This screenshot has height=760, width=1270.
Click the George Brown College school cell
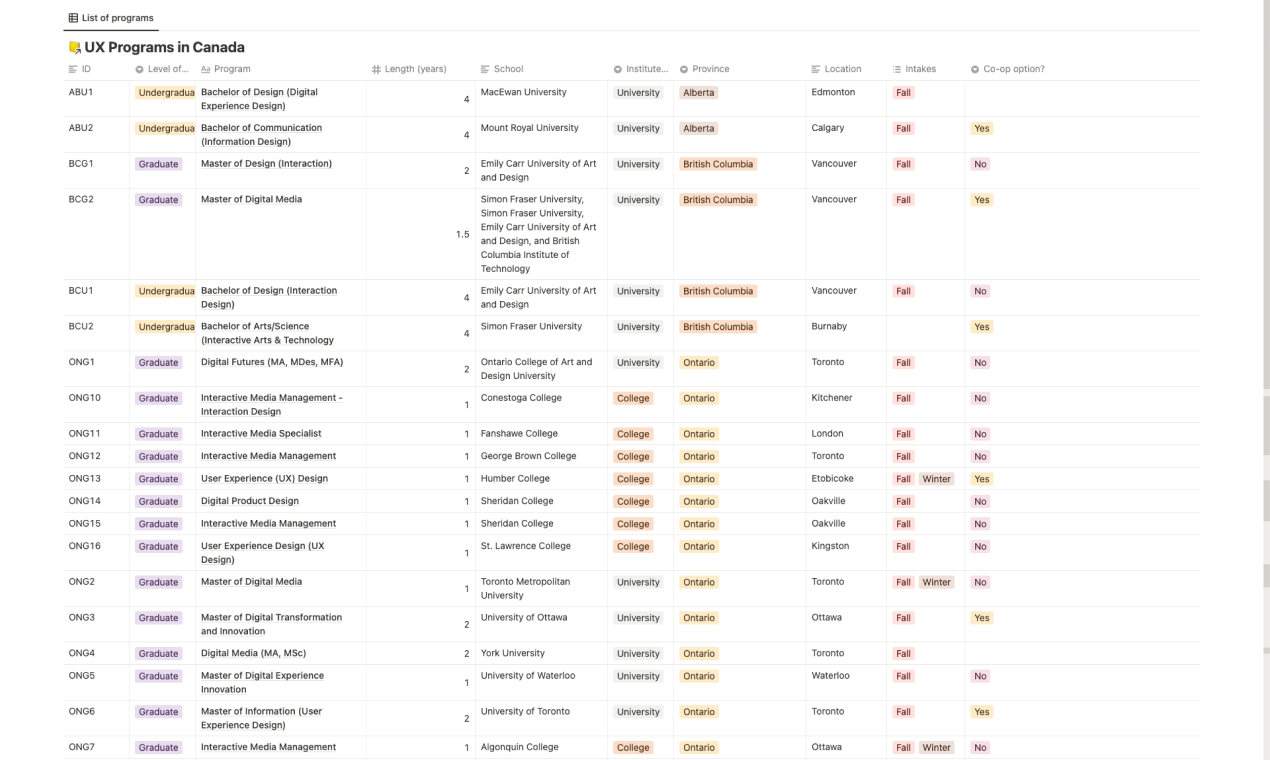(x=541, y=456)
